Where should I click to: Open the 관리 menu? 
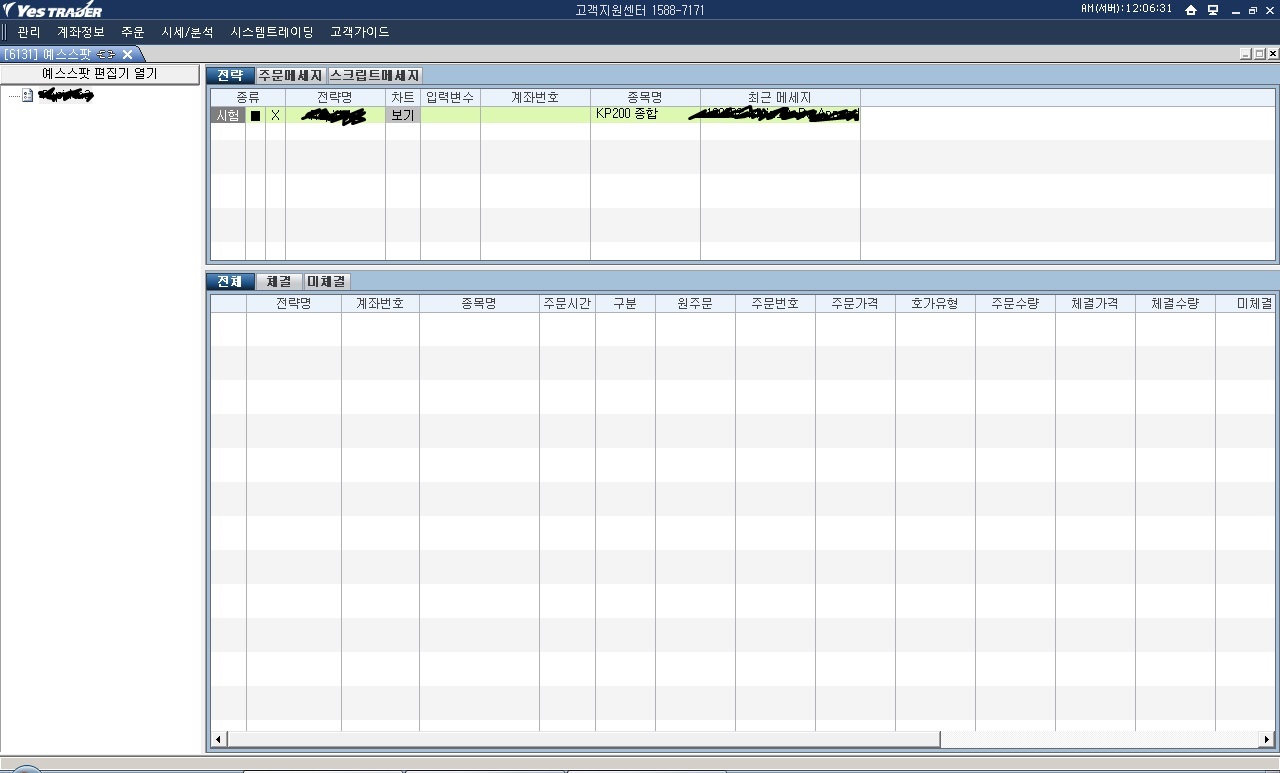pyautogui.click(x=29, y=32)
